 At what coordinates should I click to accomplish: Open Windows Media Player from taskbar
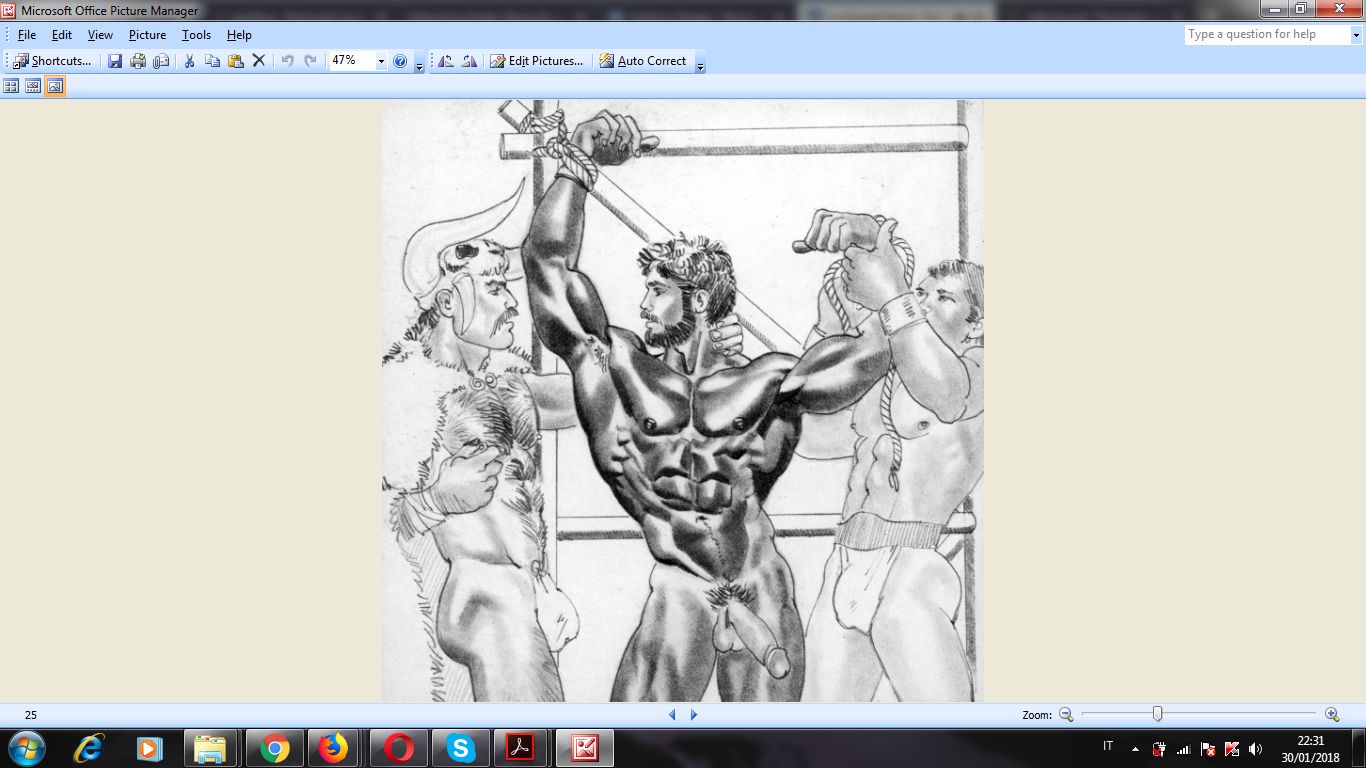pos(149,748)
